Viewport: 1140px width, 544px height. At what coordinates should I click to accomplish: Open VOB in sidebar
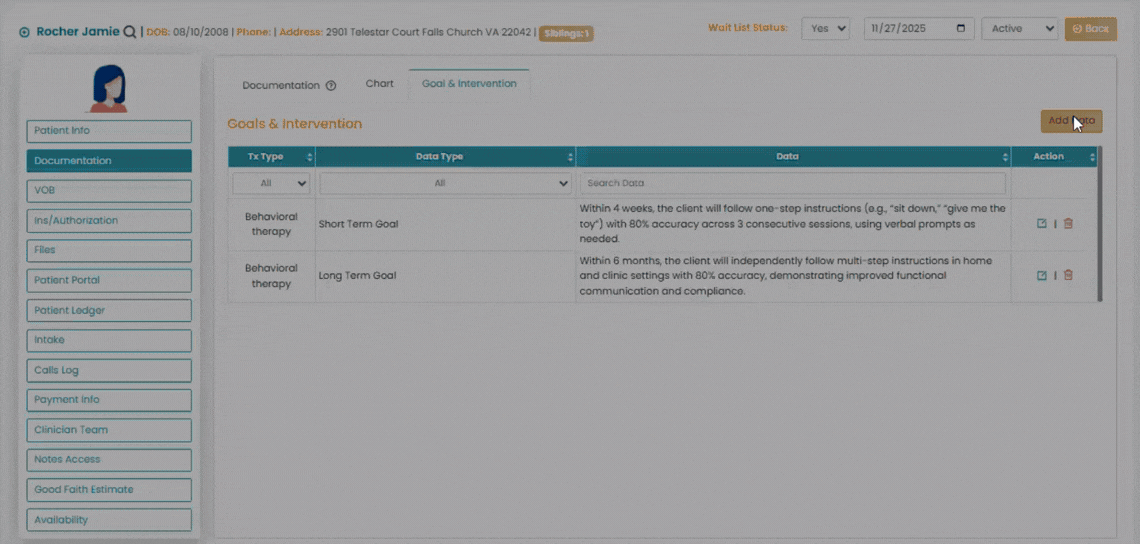109,191
